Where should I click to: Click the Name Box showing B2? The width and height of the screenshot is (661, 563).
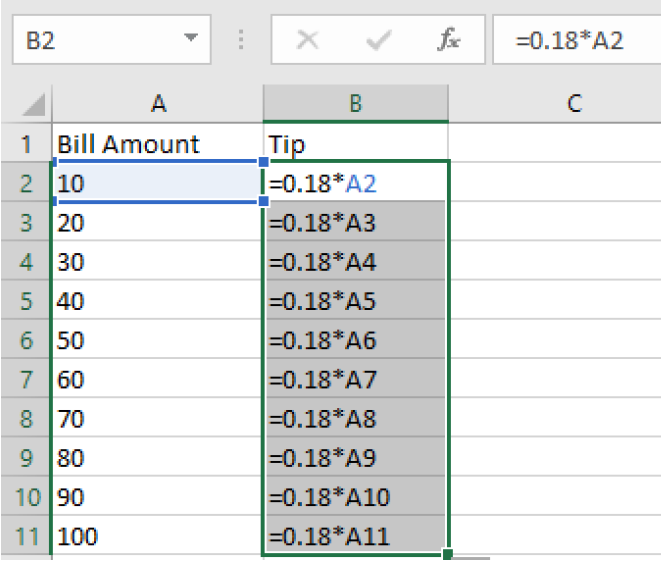(x=112, y=40)
